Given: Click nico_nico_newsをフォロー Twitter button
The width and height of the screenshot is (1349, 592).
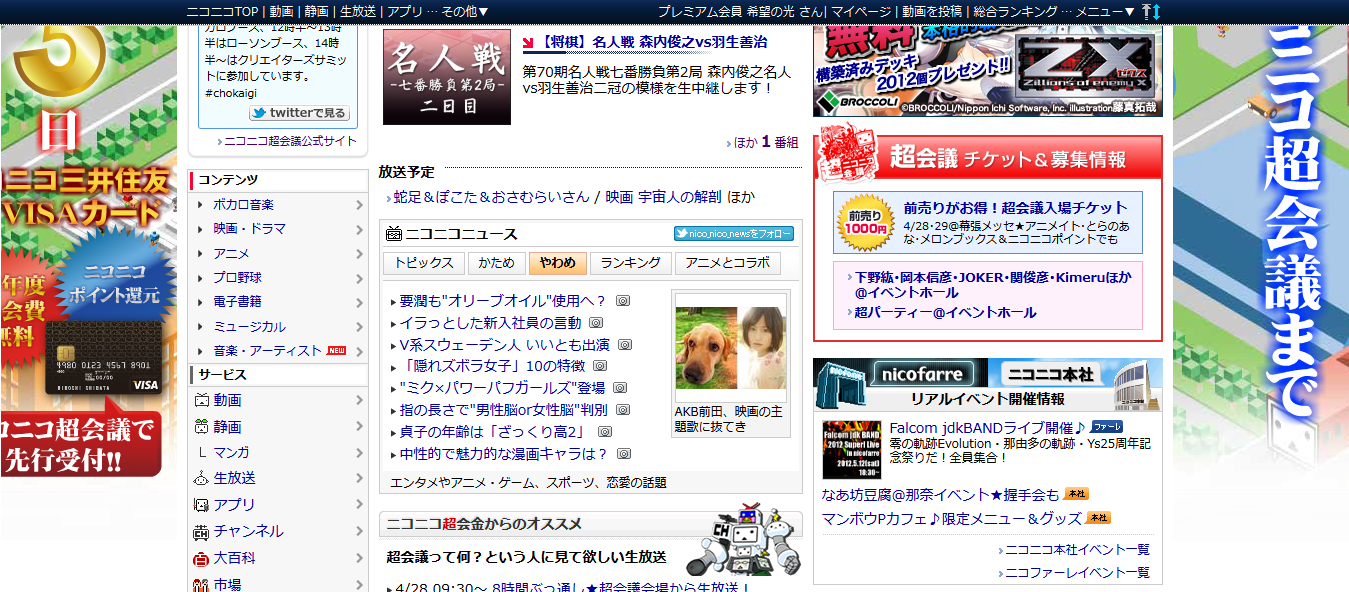Looking at the screenshot, I should coord(734,234).
